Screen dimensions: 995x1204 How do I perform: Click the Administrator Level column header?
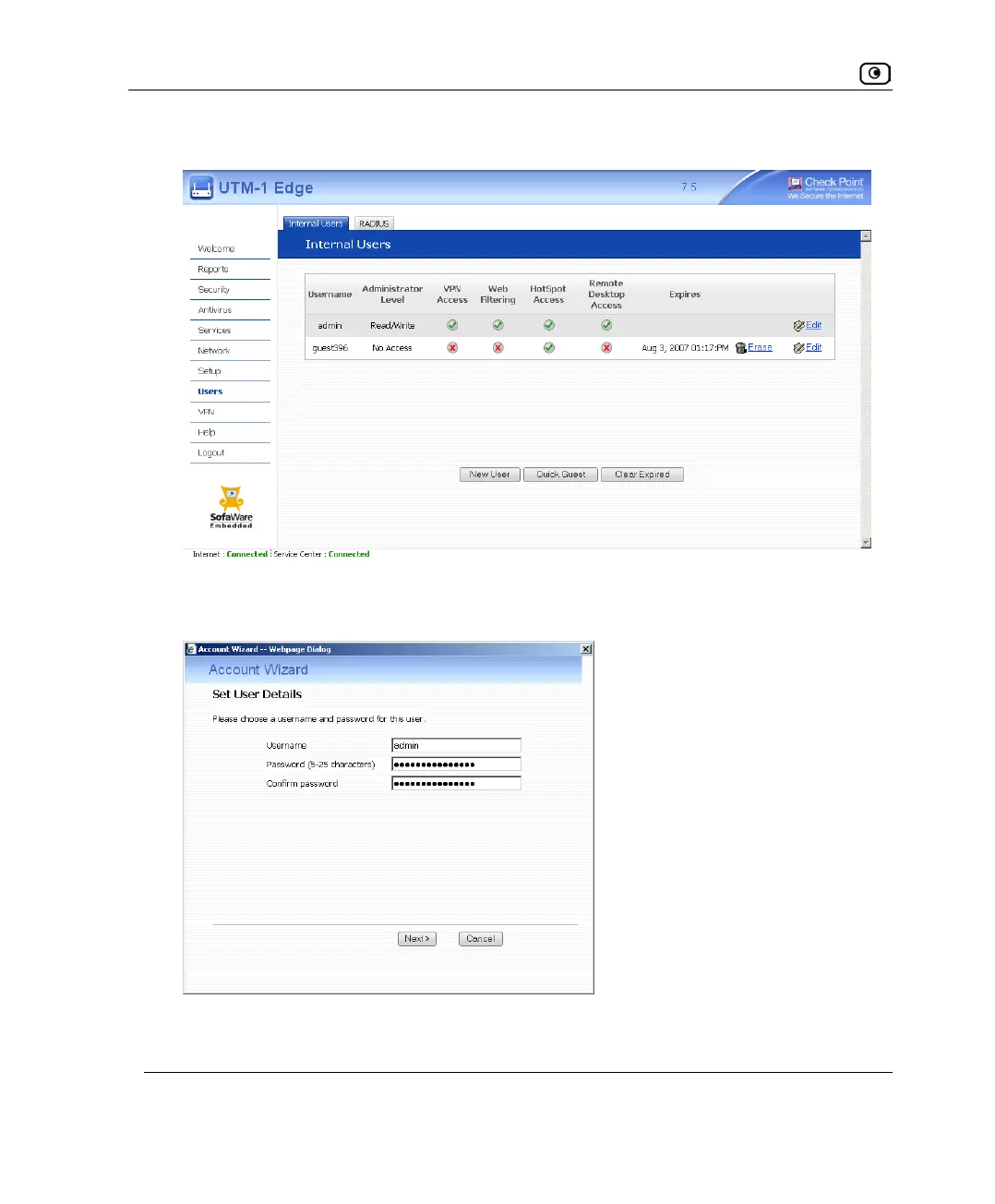click(x=392, y=295)
